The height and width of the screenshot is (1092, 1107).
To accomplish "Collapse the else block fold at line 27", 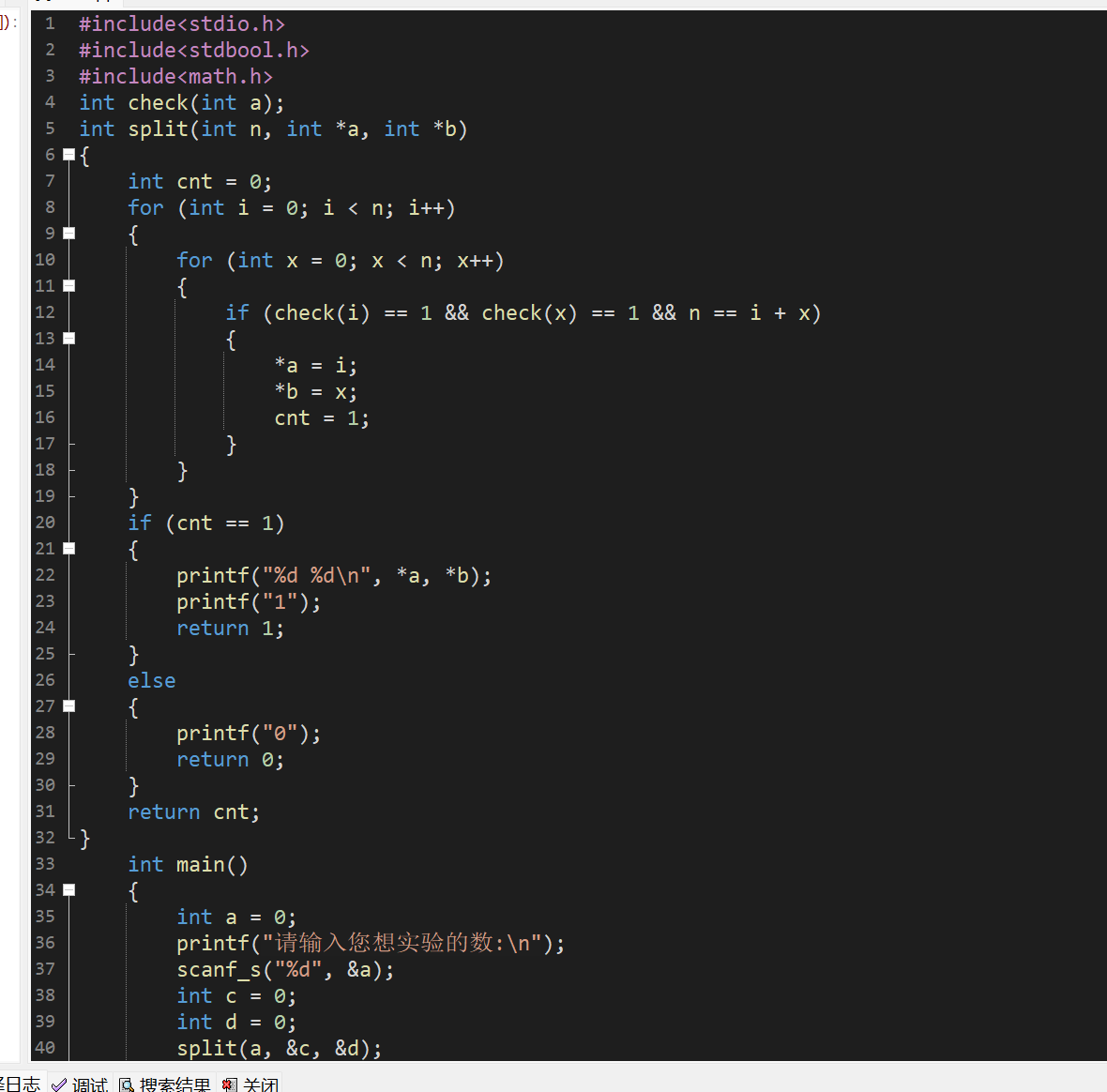I will coord(68,705).
